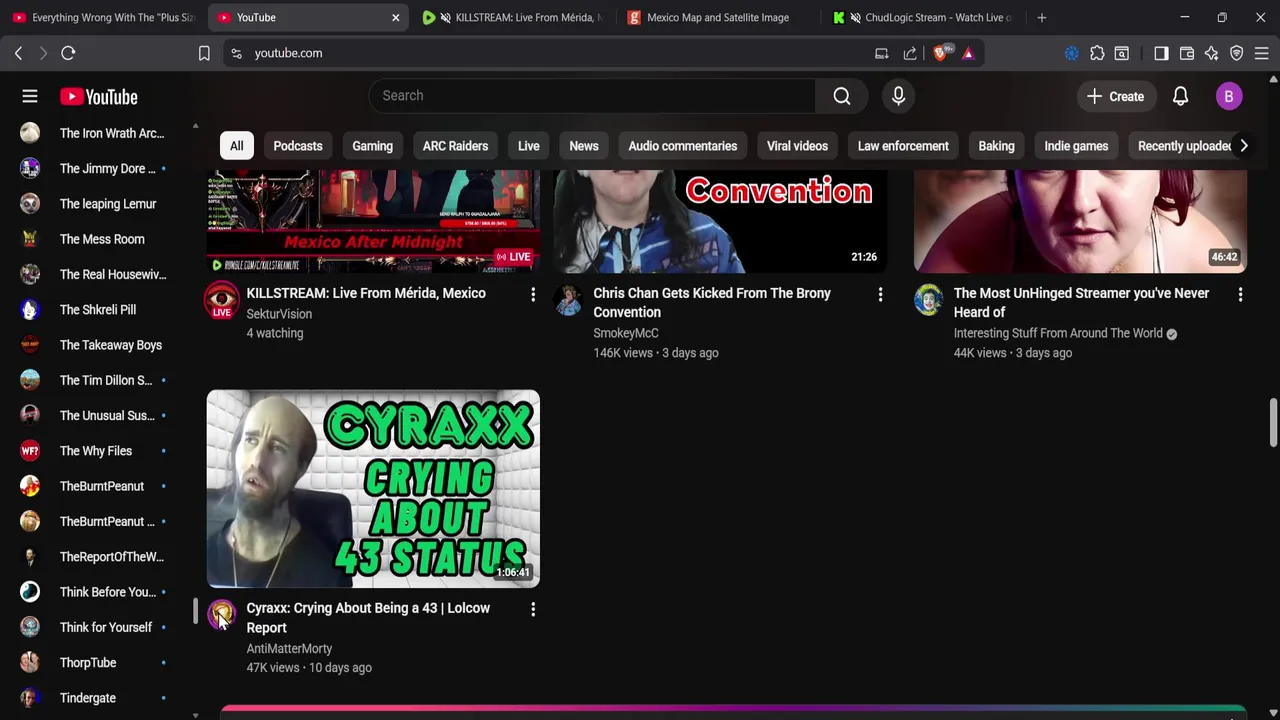Visit the Interesting Stuff From Around The World channel name

pyautogui.click(x=1058, y=333)
